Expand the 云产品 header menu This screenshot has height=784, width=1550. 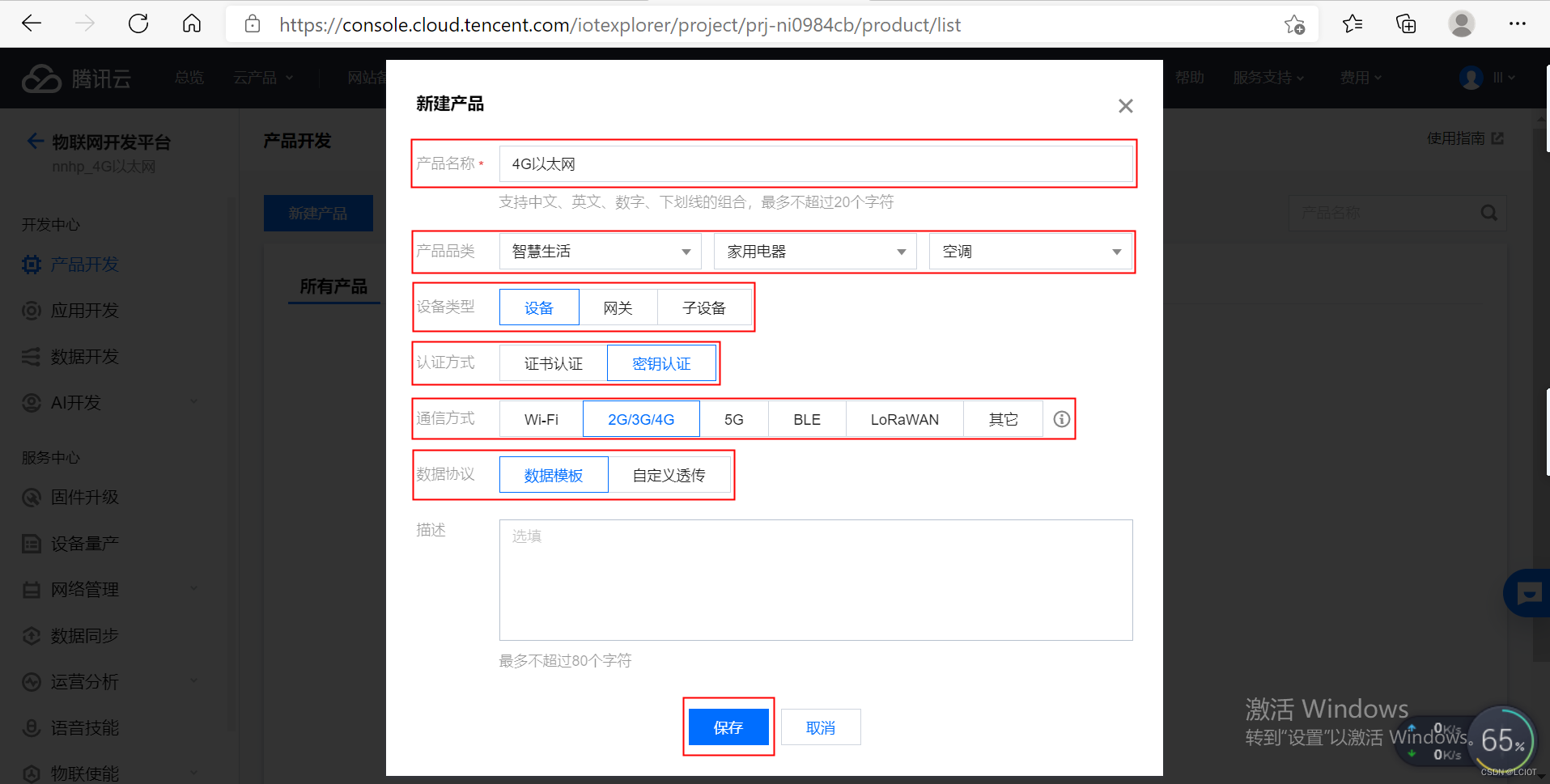pyautogui.click(x=263, y=78)
